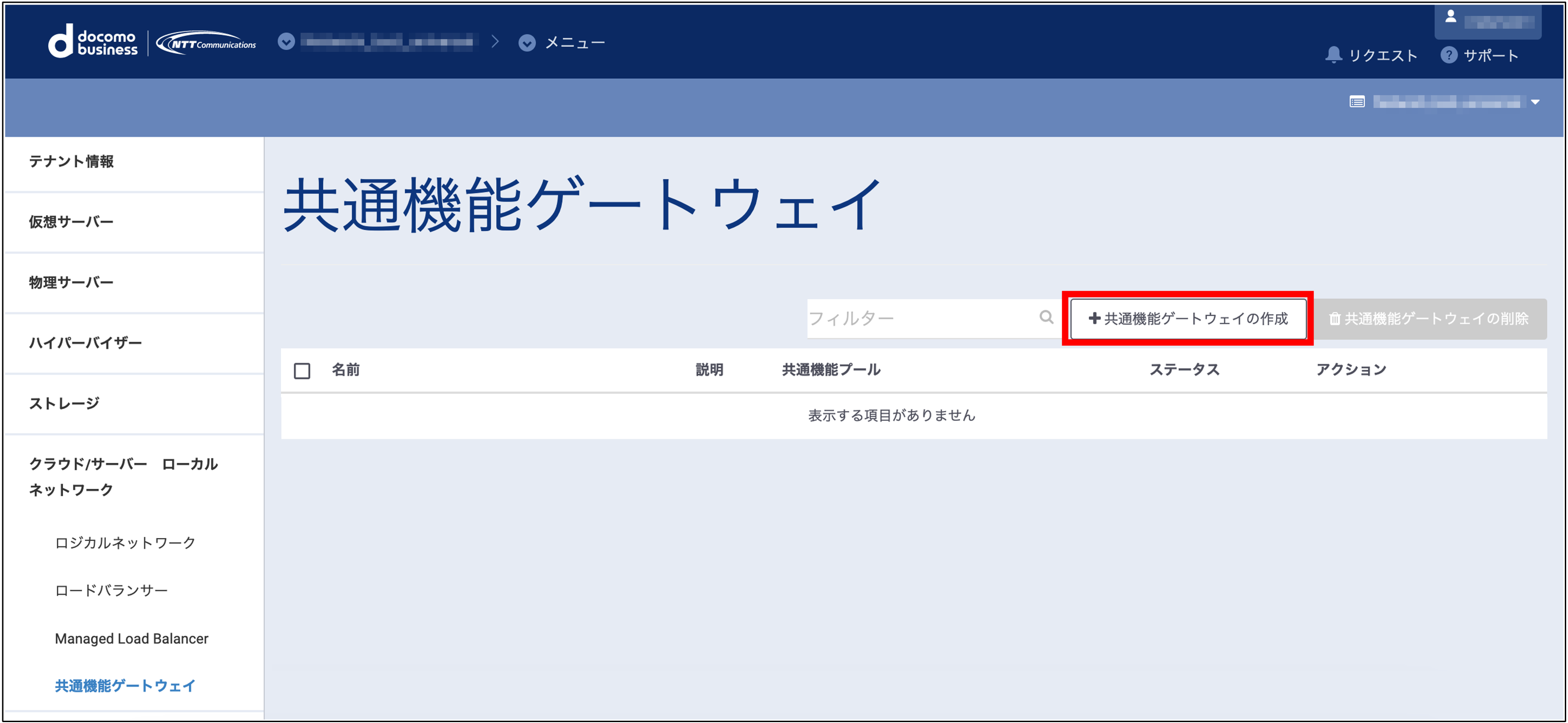
Task: Click the search magnifier icon in filter
Action: 1046,317
